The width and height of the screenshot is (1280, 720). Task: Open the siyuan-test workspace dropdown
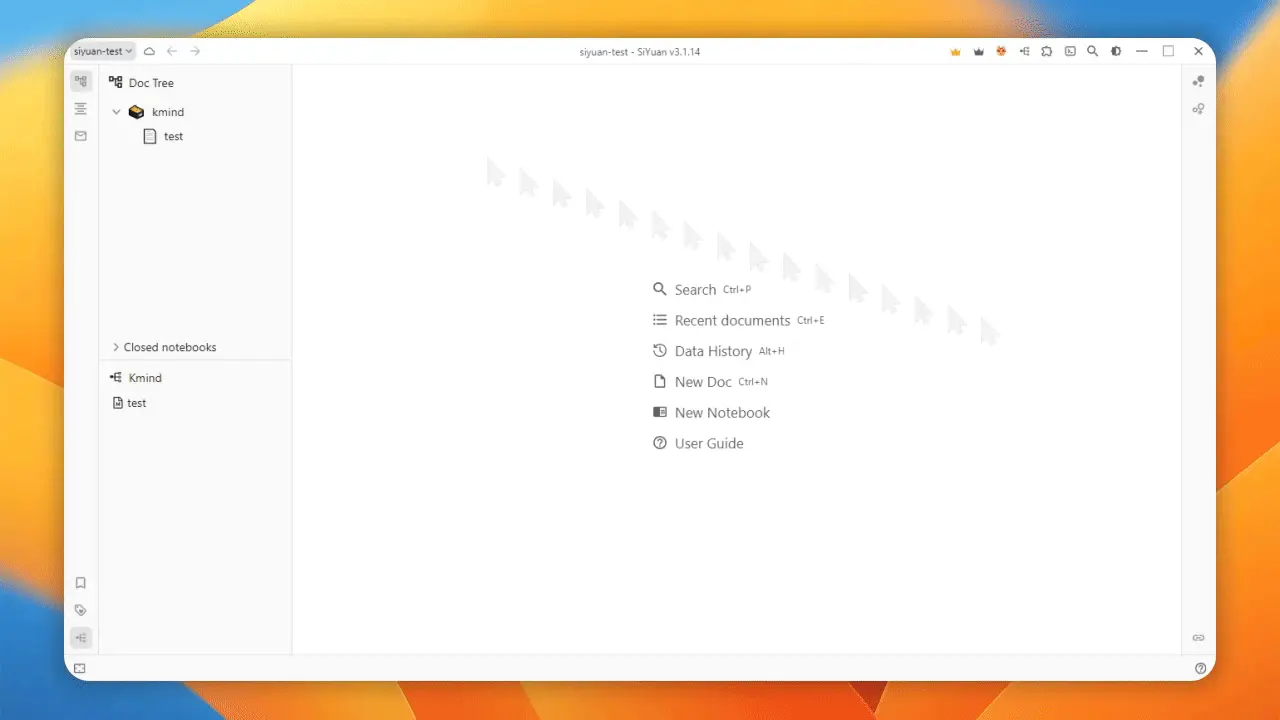coord(103,51)
